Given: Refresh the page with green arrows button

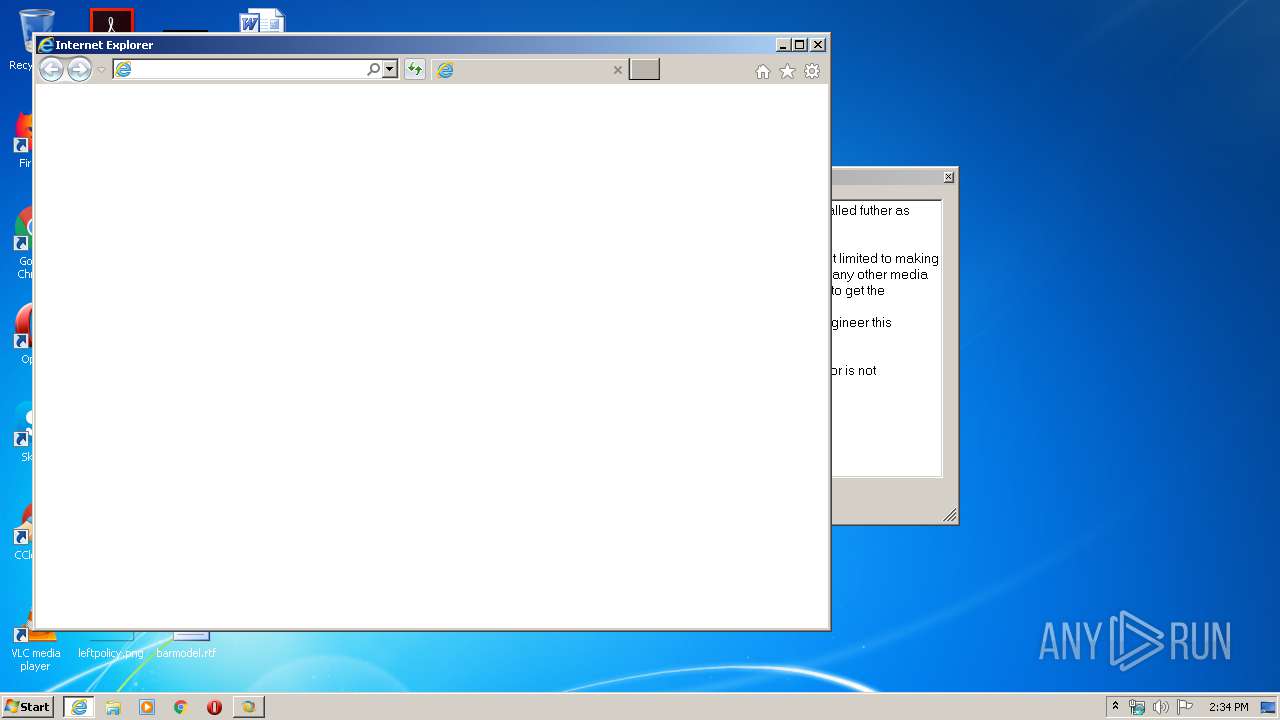Looking at the screenshot, I should [414, 70].
